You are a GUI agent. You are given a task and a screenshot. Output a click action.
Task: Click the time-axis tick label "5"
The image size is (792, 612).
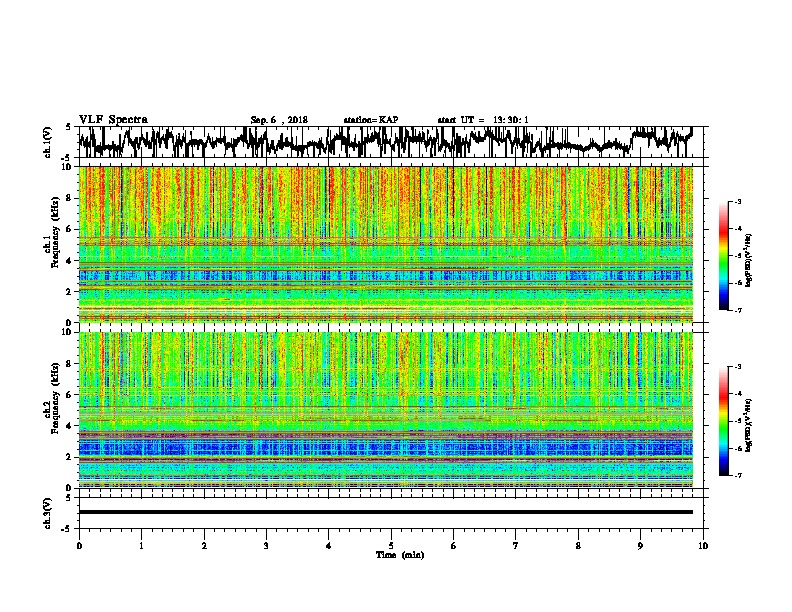click(x=391, y=546)
